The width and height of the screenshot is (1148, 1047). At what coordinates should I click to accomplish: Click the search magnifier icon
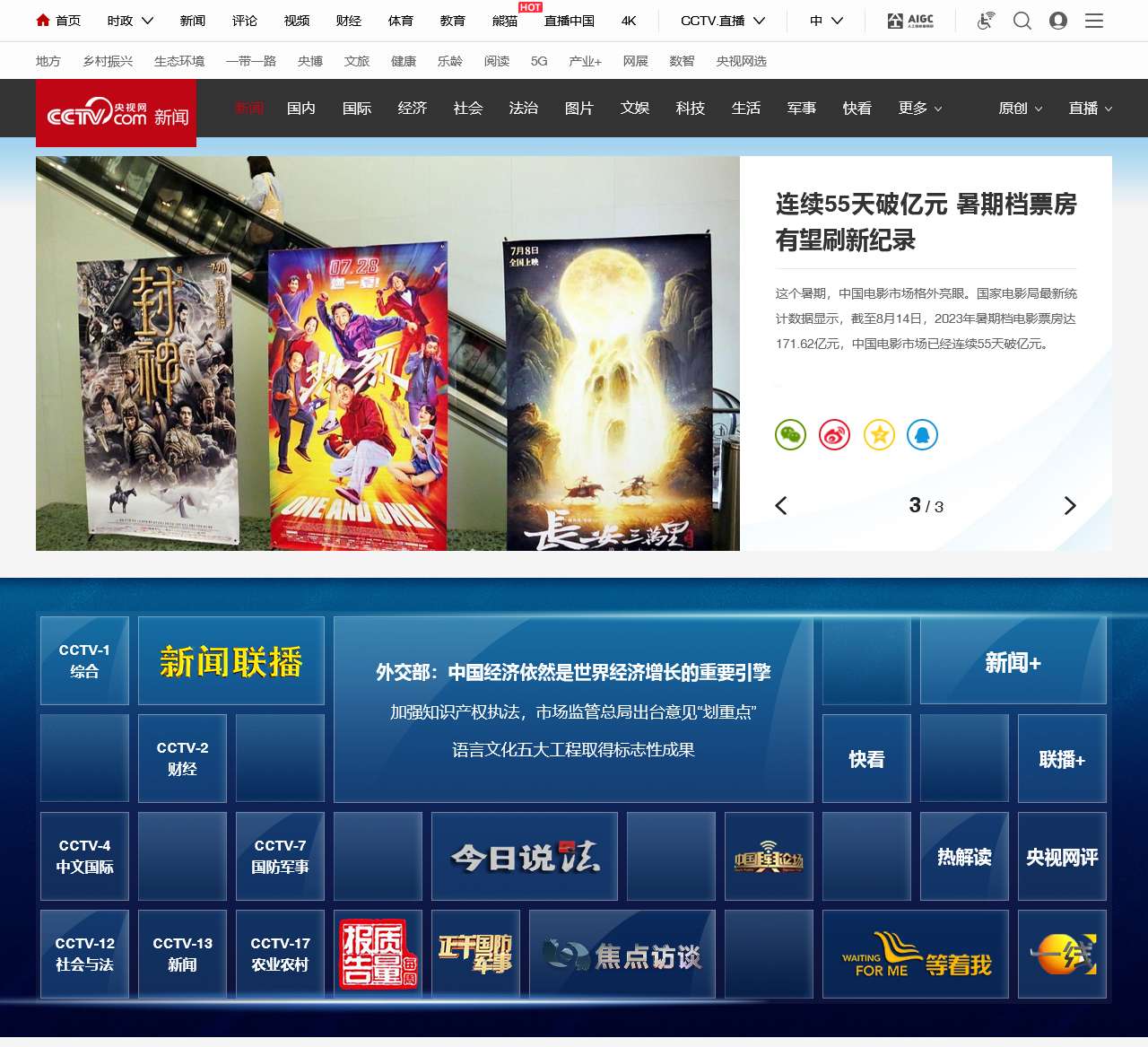tap(1022, 21)
